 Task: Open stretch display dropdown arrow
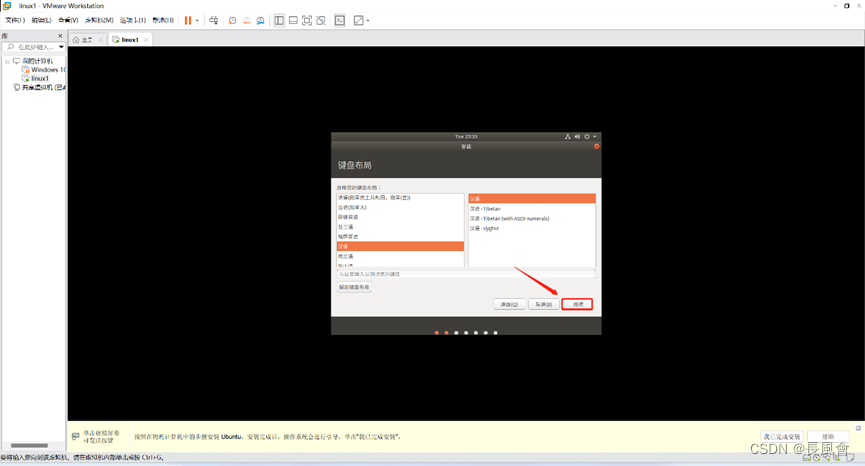[368, 20]
